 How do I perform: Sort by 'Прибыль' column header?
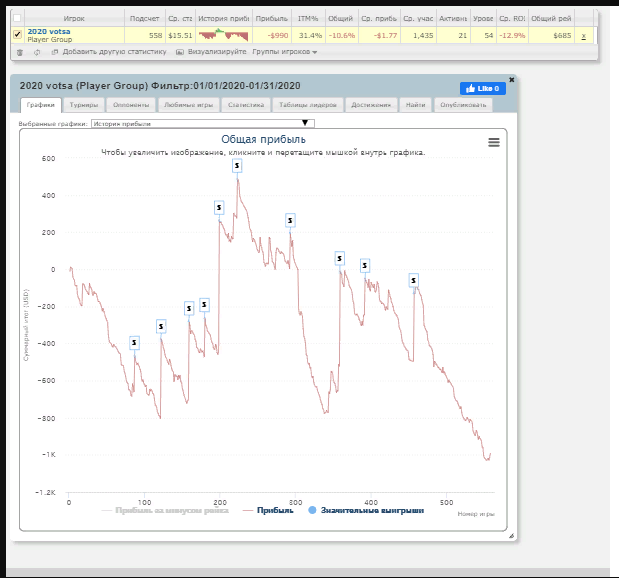click(x=272, y=19)
